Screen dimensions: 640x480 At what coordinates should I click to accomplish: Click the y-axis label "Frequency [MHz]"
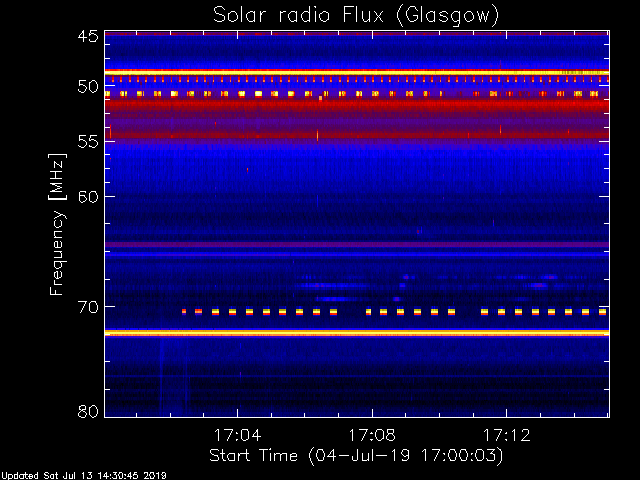point(57,224)
